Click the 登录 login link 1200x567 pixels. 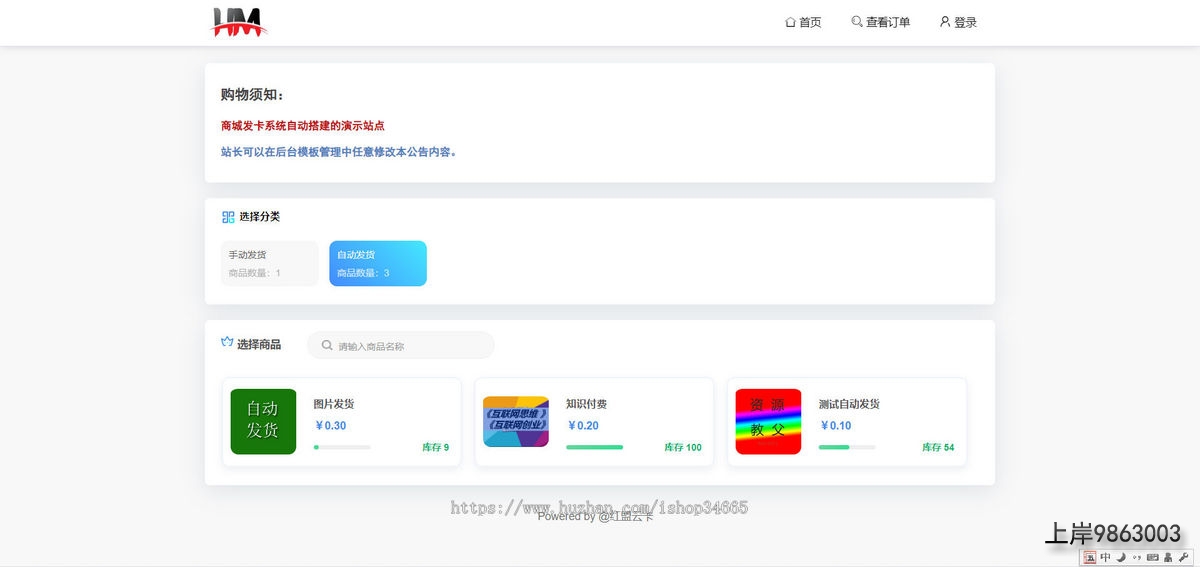pos(958,22)
